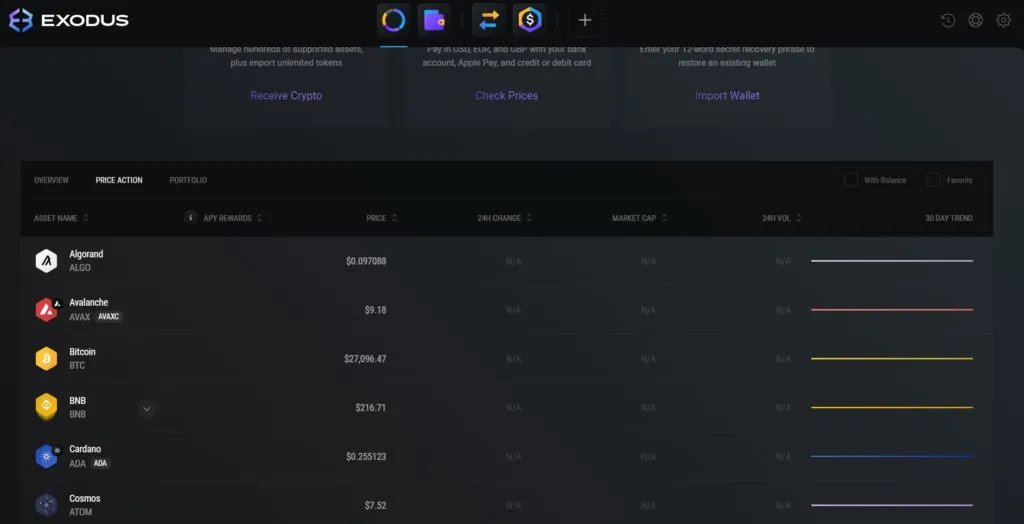Click the AVAXC network badge

tap(108, 317)
